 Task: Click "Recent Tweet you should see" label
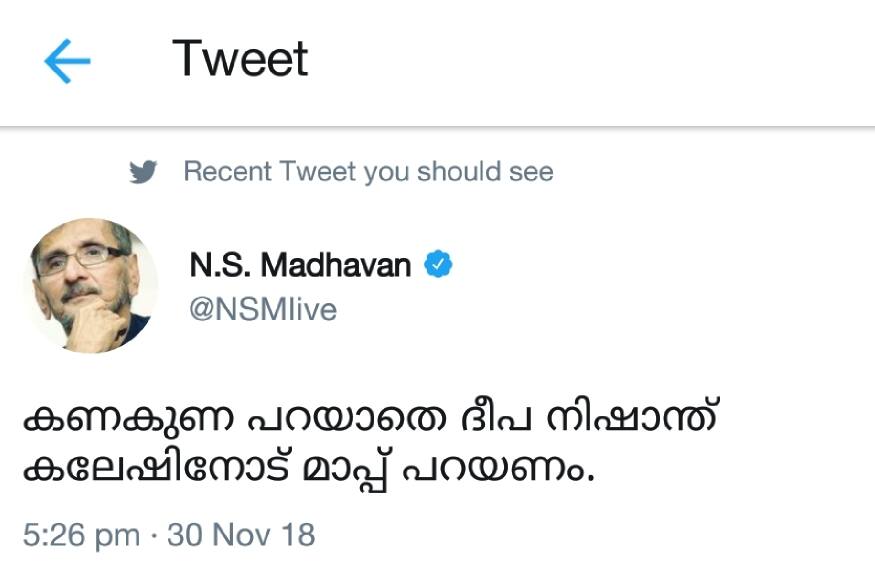[x=368, y=172]
